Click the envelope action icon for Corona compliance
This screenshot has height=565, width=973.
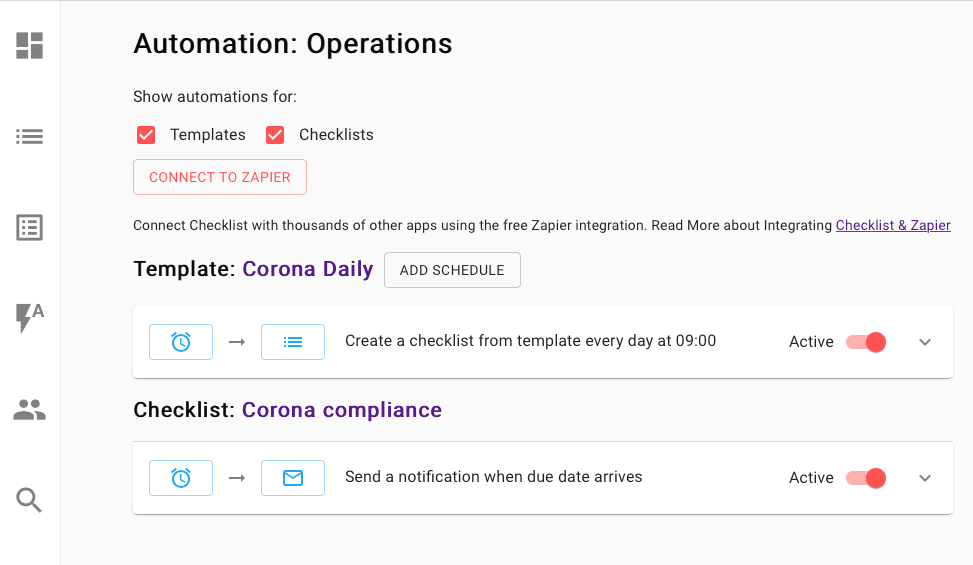tap(293, 478)
